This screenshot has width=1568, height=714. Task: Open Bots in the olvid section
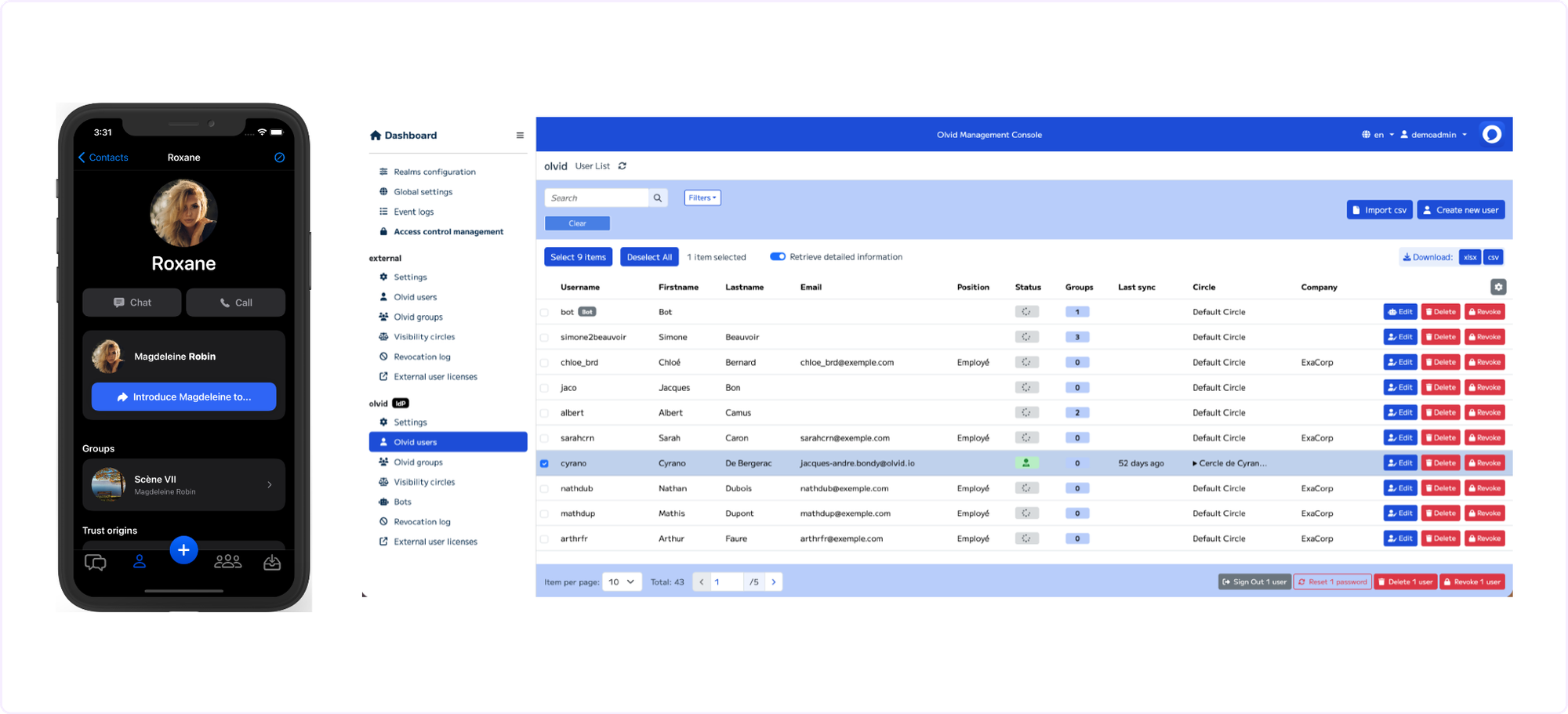(x=402, y=502)
